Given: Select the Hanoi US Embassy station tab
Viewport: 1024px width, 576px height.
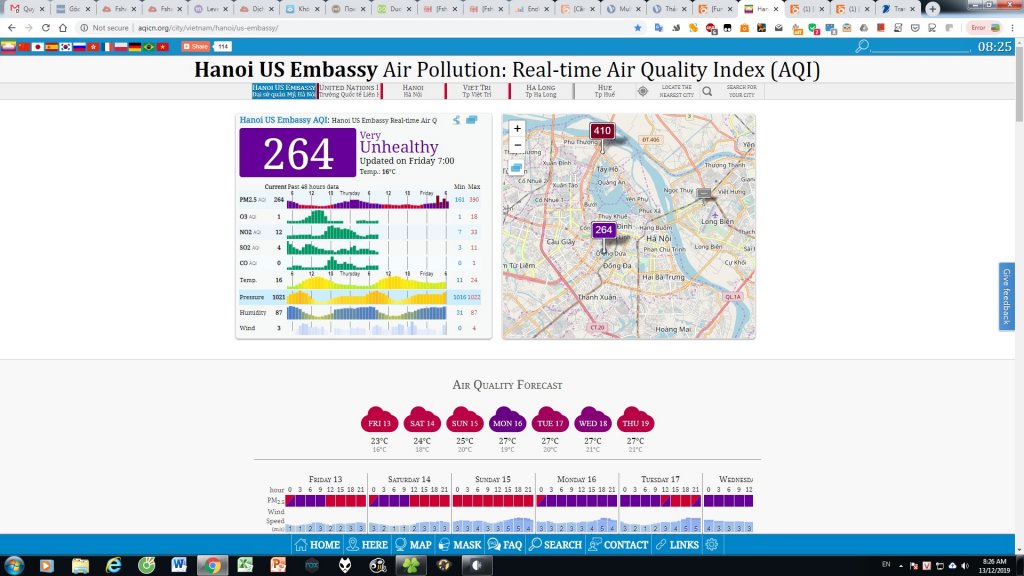Looking at the screenshot, I should [284, 91].
